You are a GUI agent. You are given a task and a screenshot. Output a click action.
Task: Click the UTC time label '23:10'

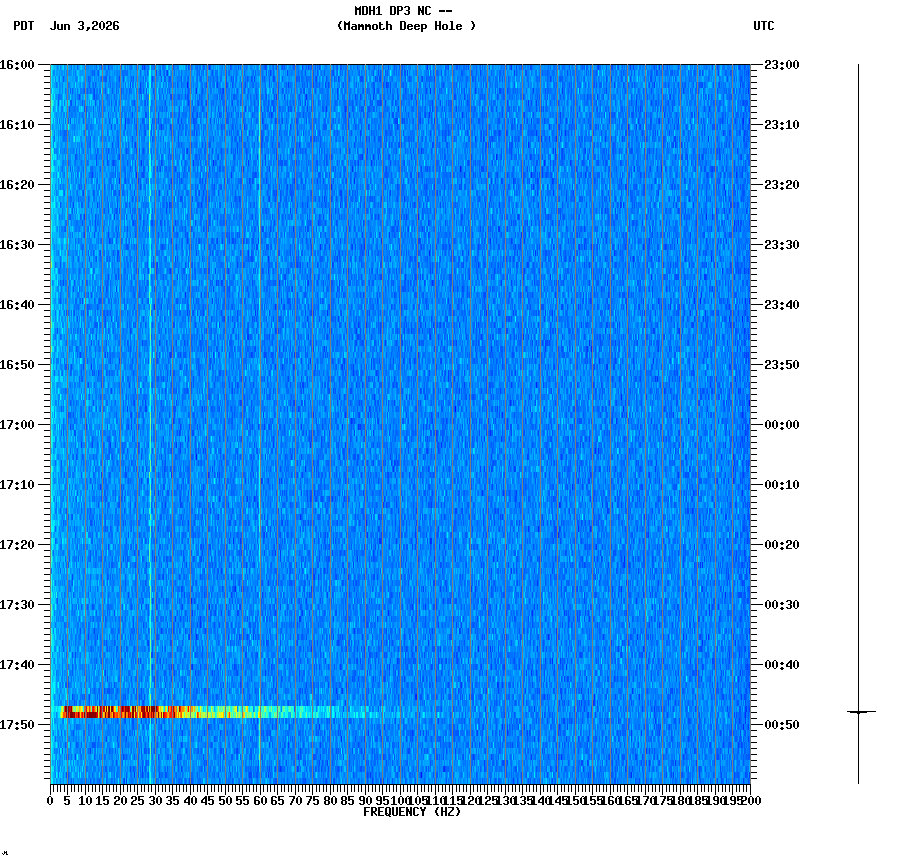782,125
